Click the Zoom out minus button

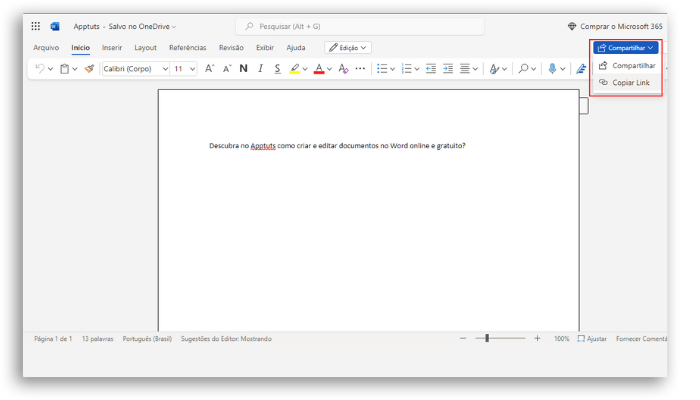[463, 339]
